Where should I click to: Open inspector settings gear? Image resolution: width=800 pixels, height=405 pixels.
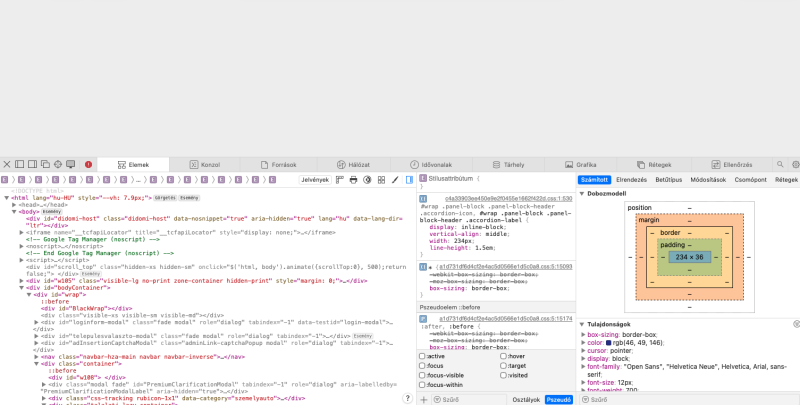click(x=795, y=164)
